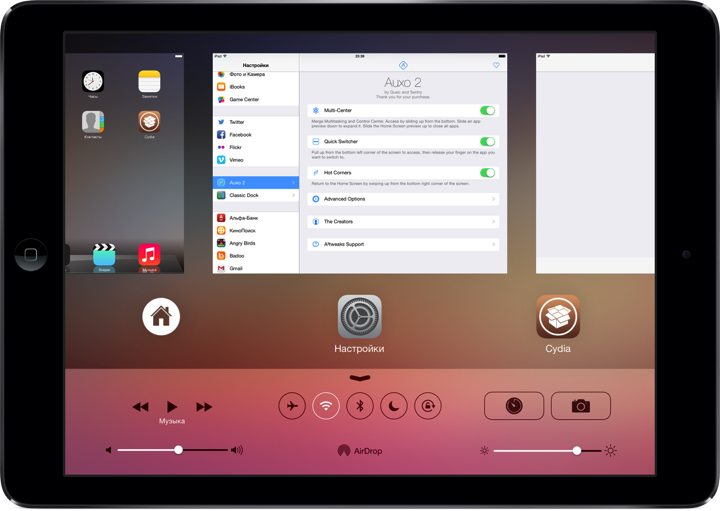720x511 pixels.
Task: Toggle Bluetooth in Control Center
Action: click(x=360, y=406)
